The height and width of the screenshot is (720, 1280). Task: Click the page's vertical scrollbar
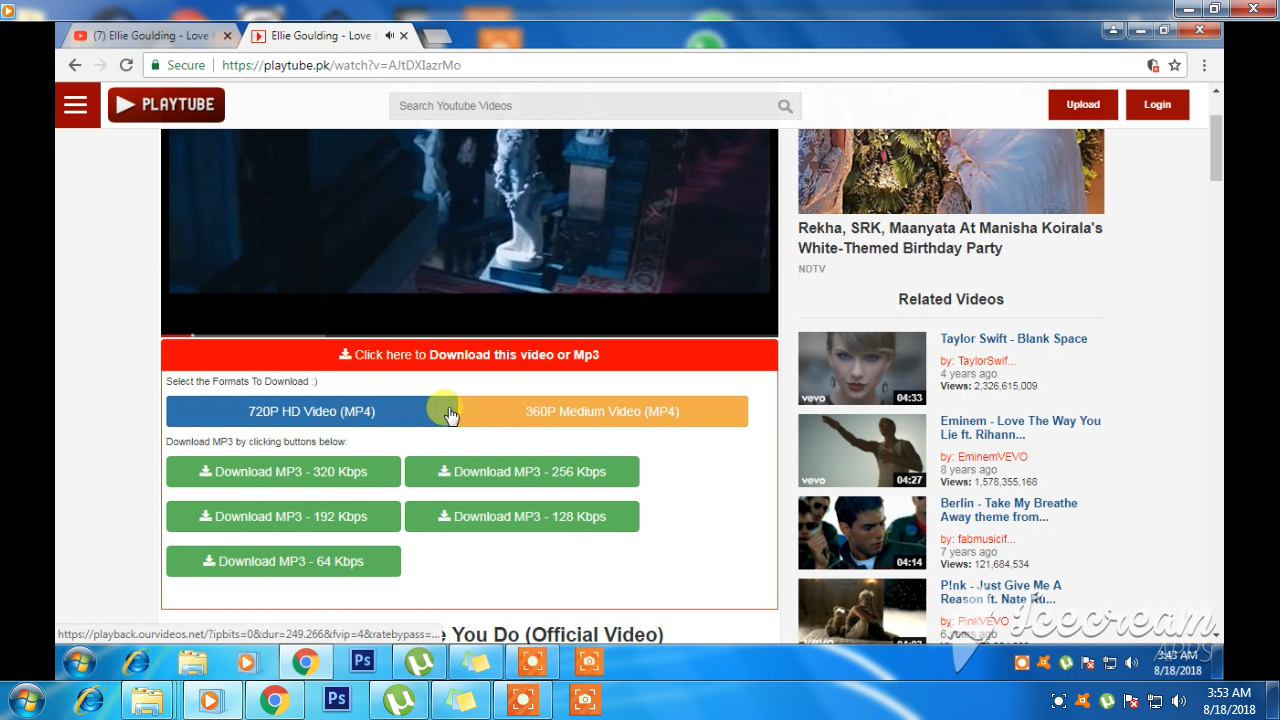point(1216,149)
